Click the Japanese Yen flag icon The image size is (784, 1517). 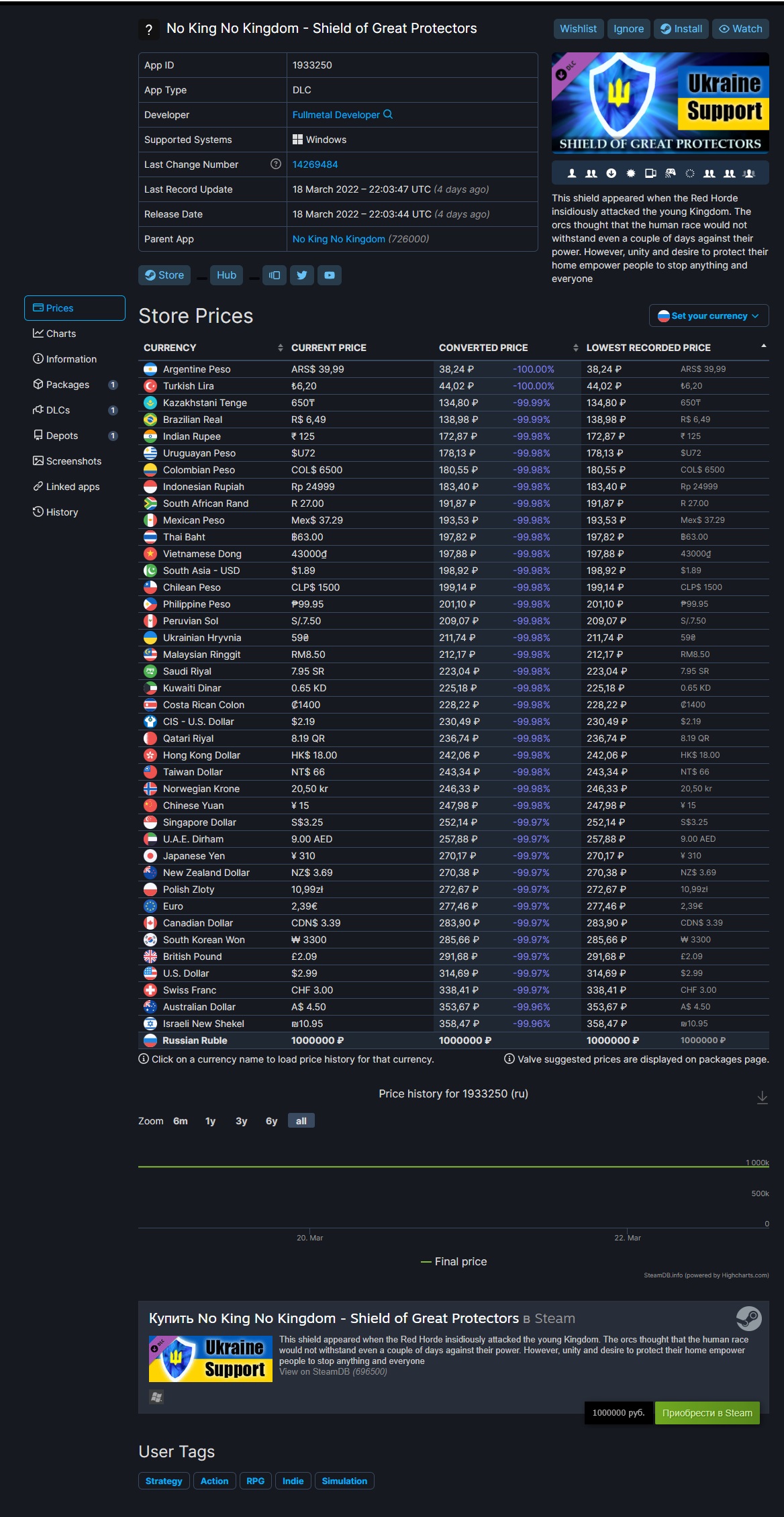[150, 856]
